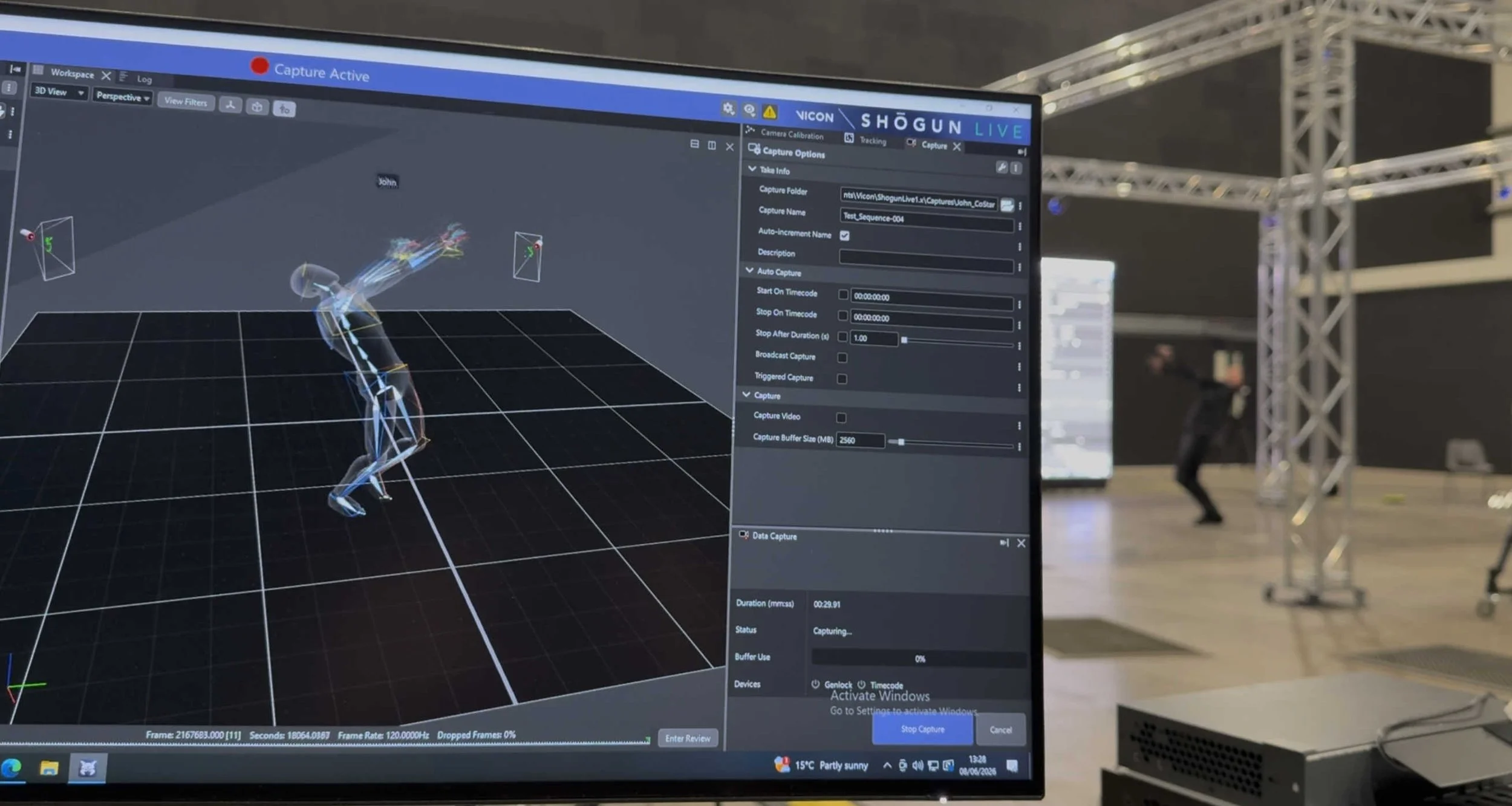Open the options menu beside the wrench icon
Viewport: 1512px width, 806px height.
pyautogui.click(x=1016, y=168)
